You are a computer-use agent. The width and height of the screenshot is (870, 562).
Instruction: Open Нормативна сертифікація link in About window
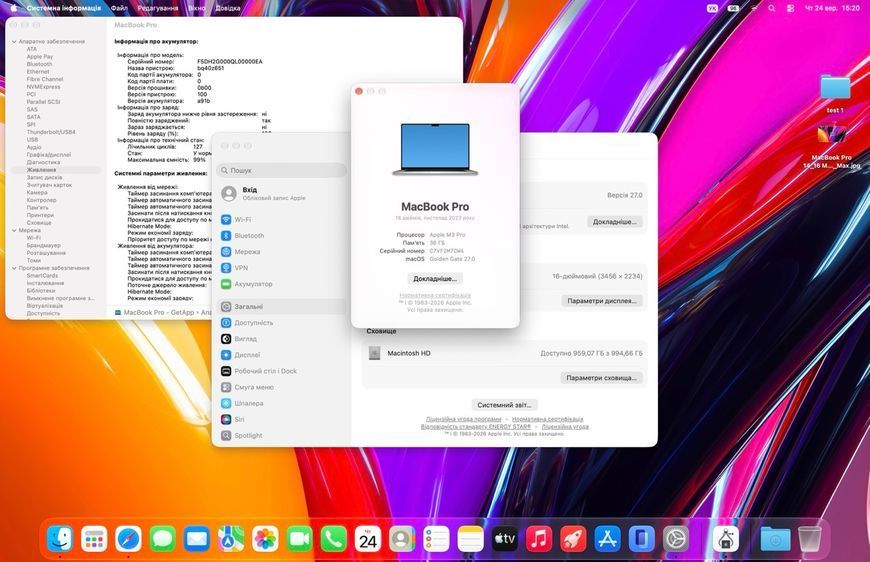(x=435, y=296)
